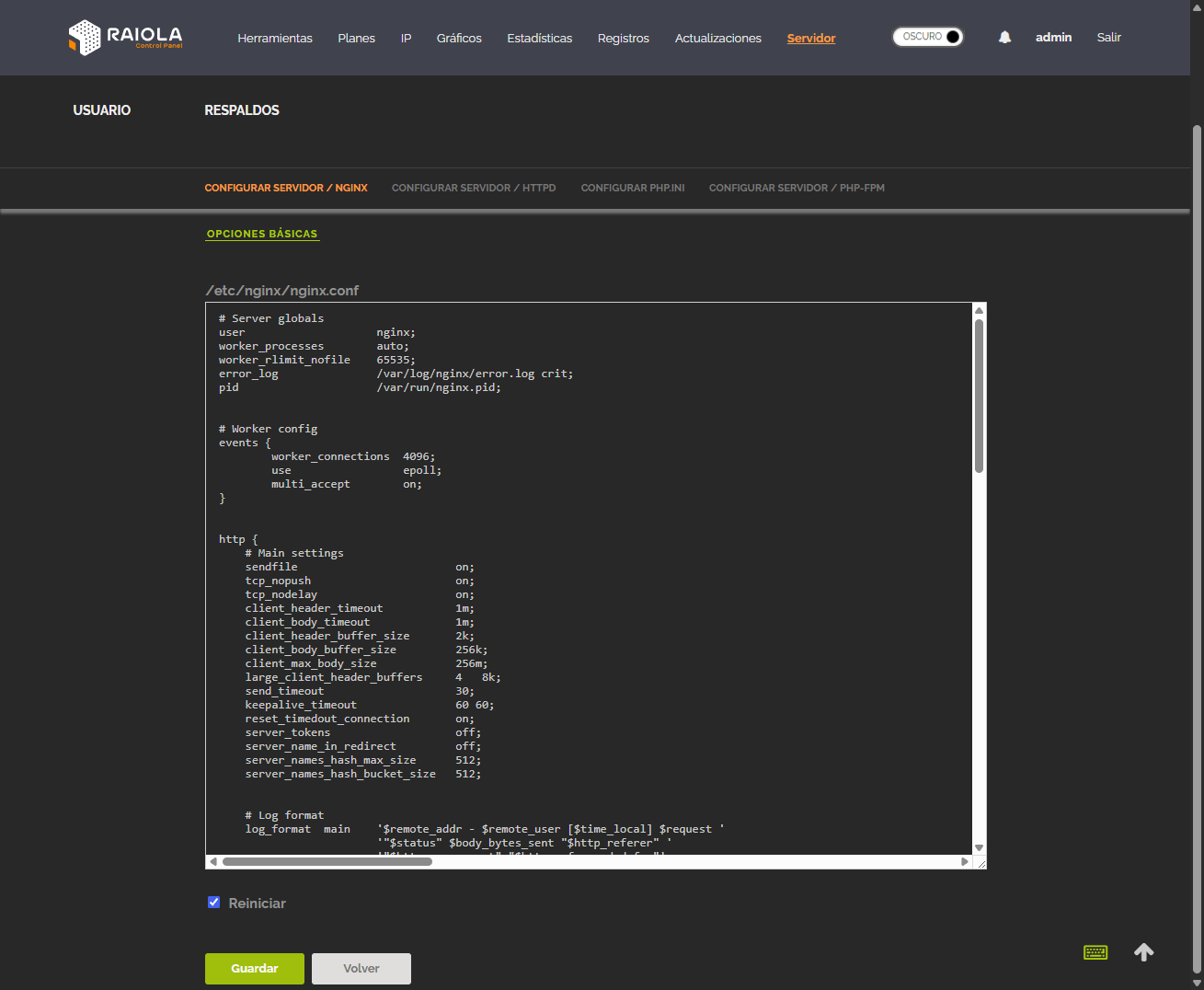The height and width of the screenshot is (990, 1204).
Task: Click the large_client_header_buffers line
Action: click(373, 677)
